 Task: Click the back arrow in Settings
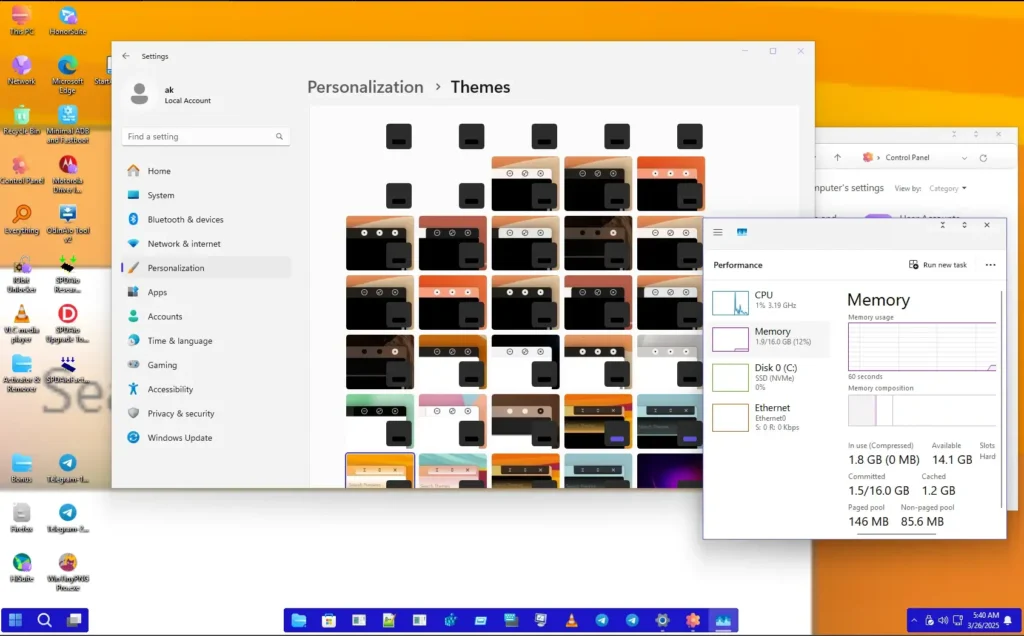pos(126,56)
